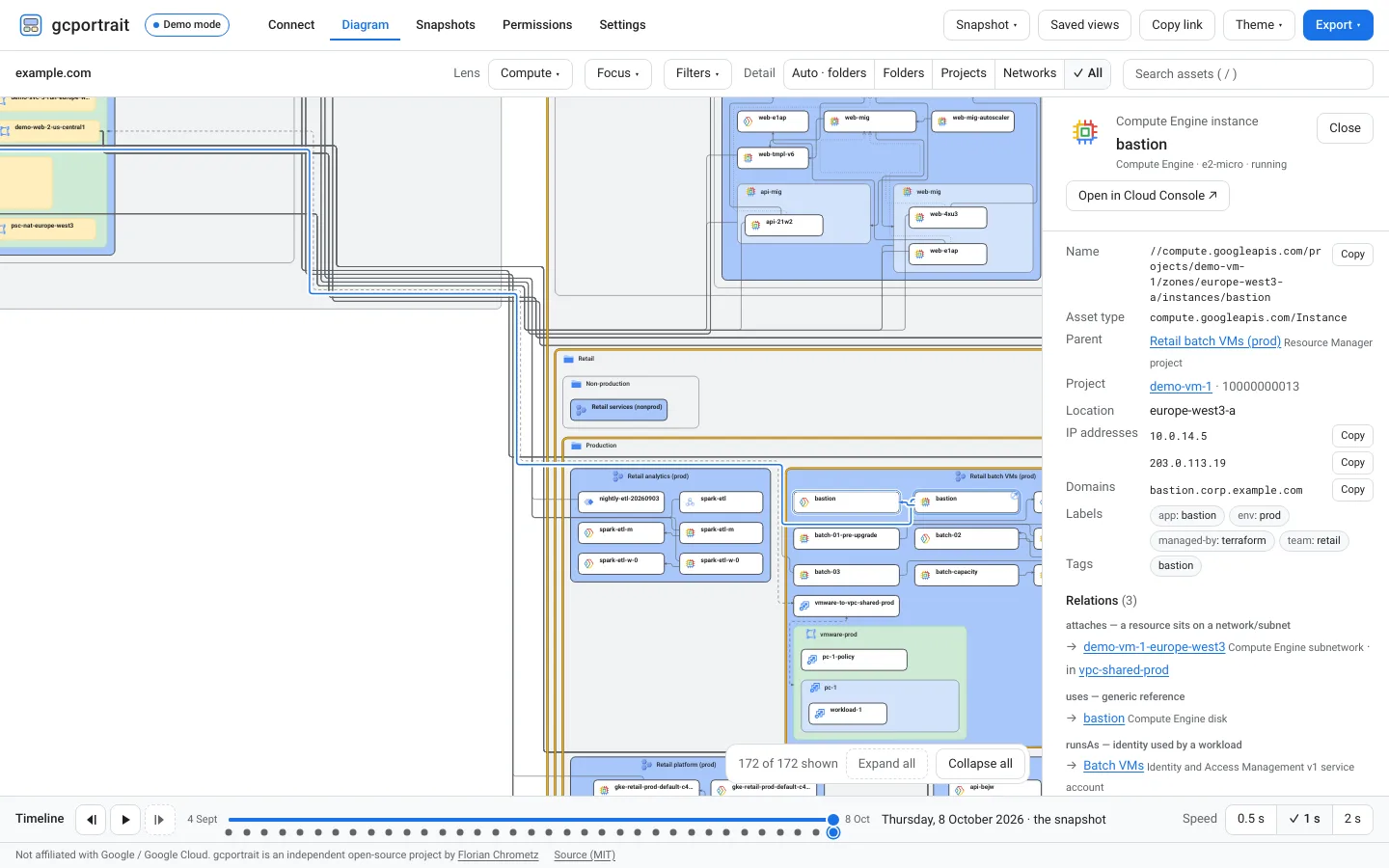
Task: Toggle Demo mode pill
Action: [x=187, y=25]
